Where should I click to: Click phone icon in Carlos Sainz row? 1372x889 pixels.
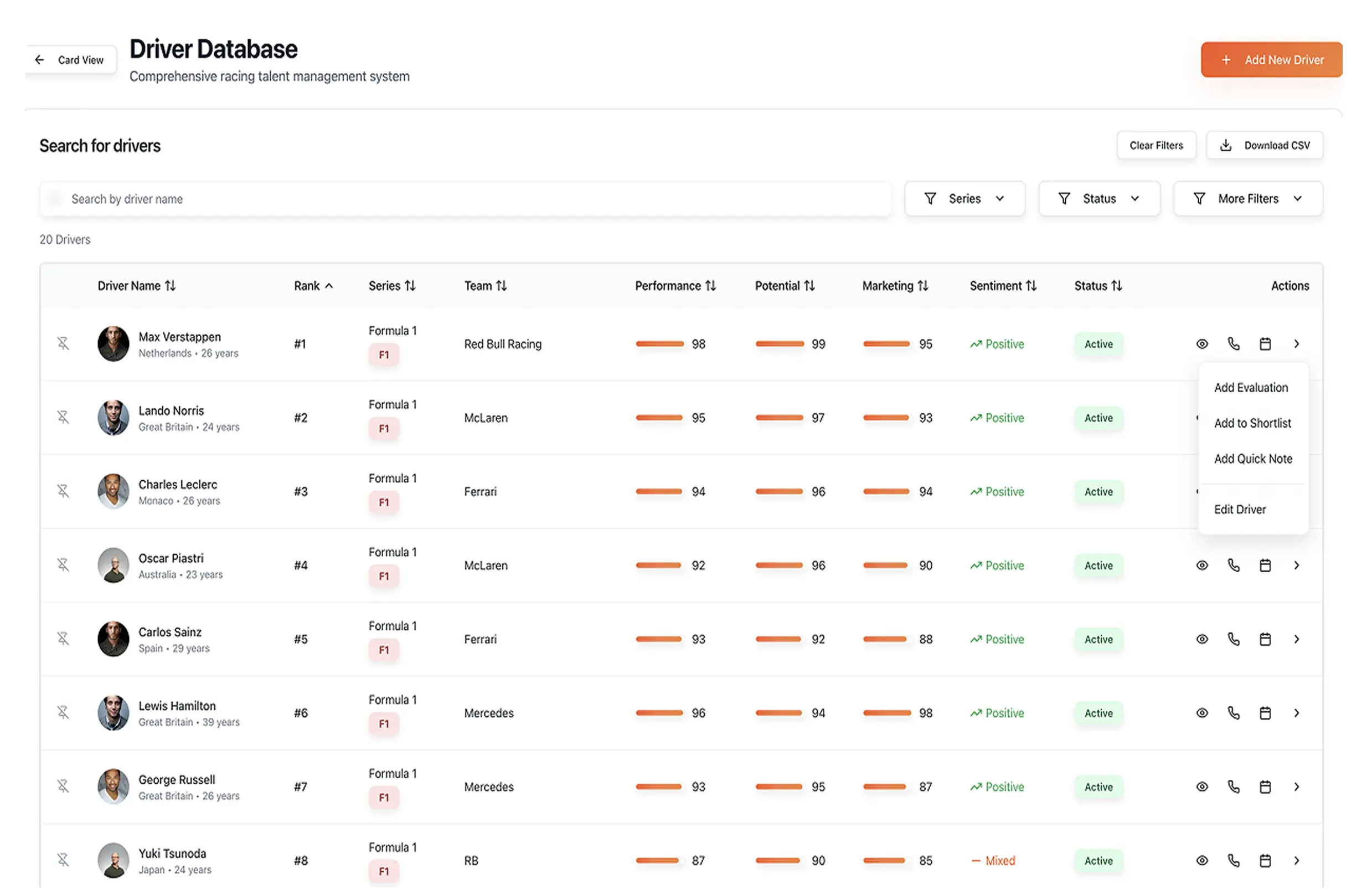(x=1233, y=639)
